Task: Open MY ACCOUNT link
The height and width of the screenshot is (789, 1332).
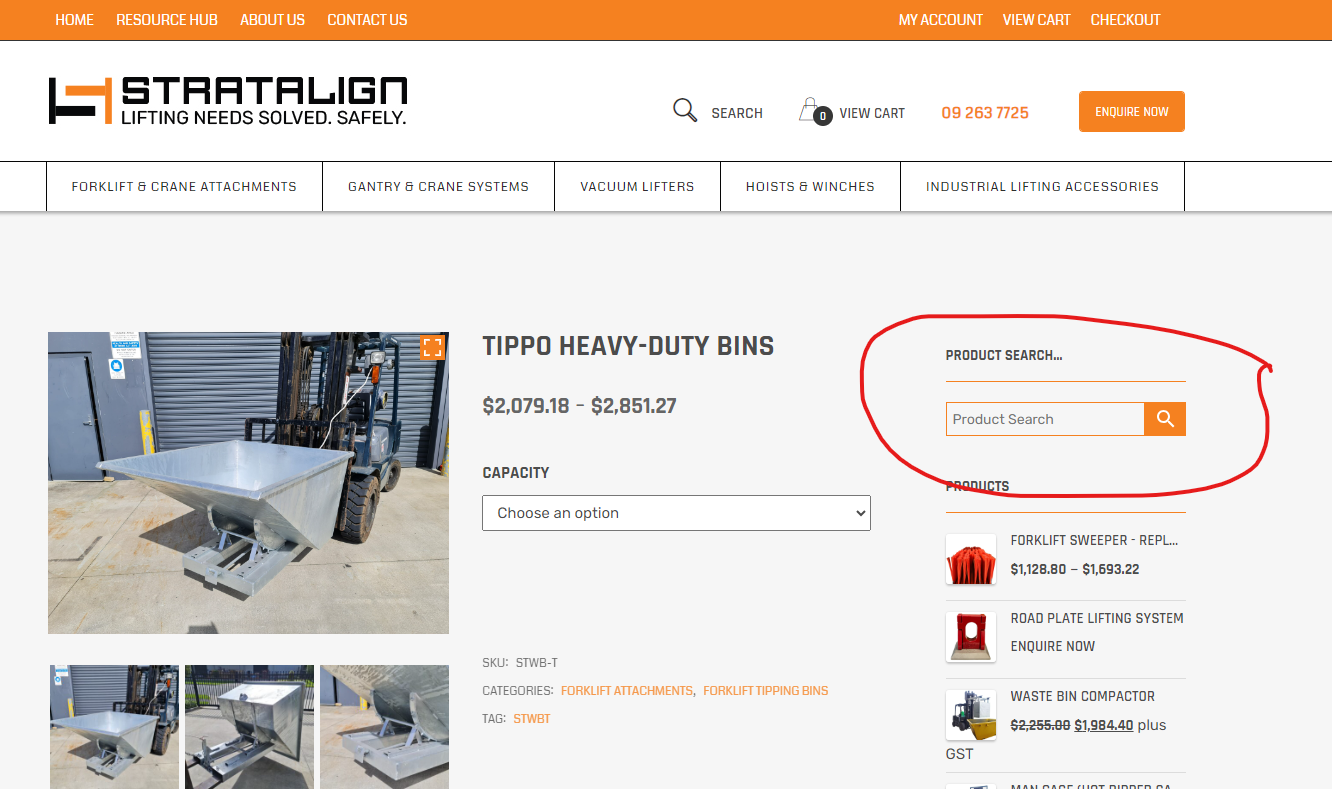Action: pos(941,20)
